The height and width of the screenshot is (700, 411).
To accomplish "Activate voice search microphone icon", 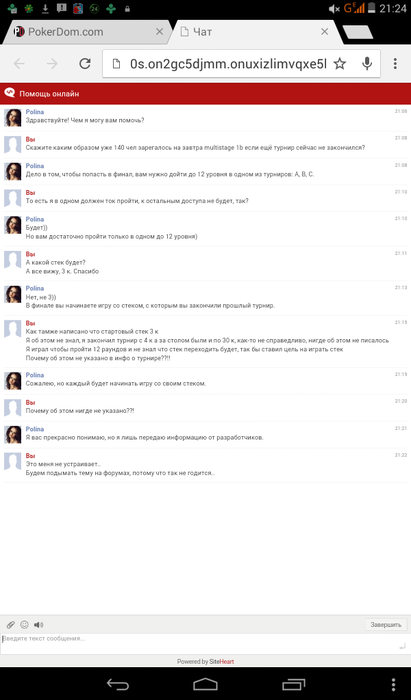I will click(367, 64).
